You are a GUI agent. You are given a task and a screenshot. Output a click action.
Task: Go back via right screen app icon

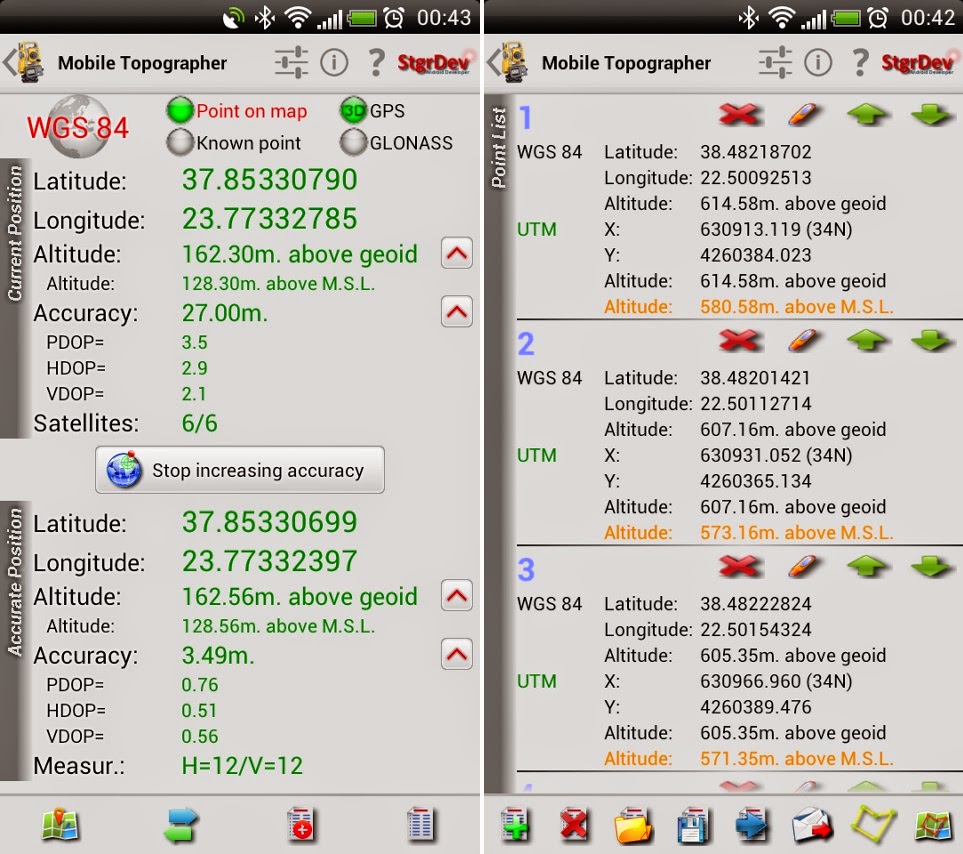coord(509,62)
